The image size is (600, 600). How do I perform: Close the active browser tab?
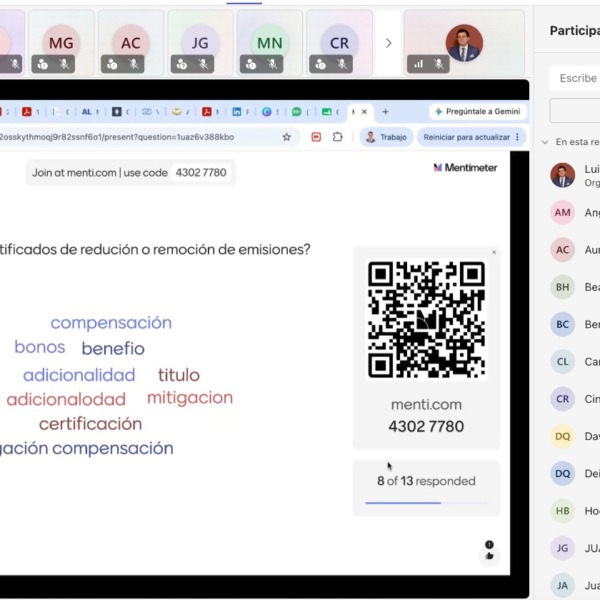[364, 112]
